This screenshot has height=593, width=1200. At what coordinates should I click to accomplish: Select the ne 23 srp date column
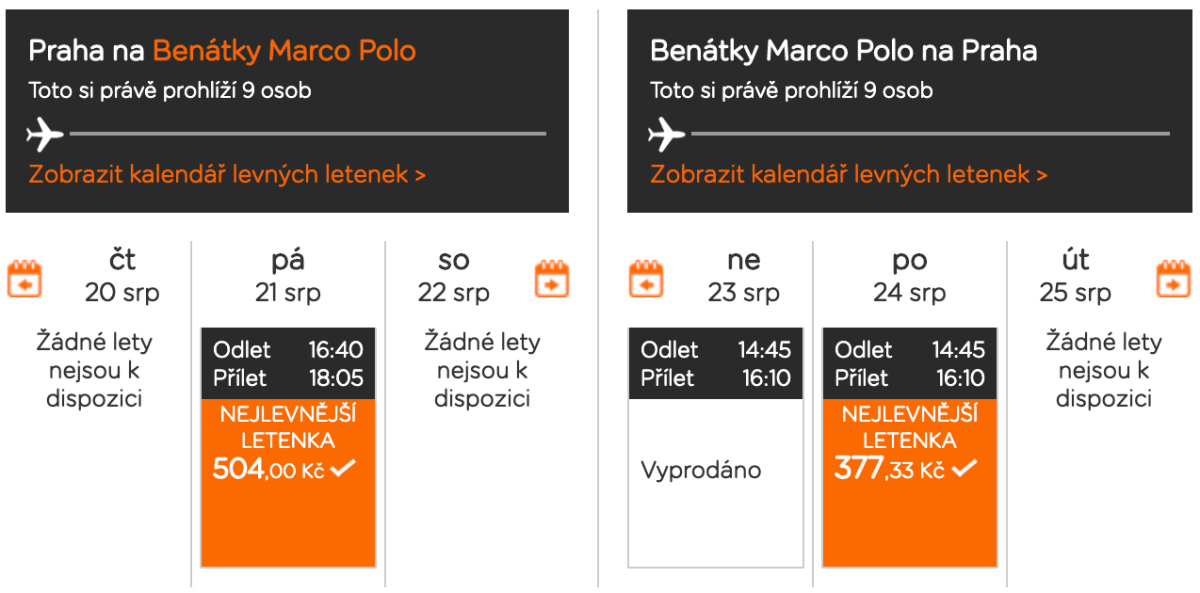coord(743,276)
